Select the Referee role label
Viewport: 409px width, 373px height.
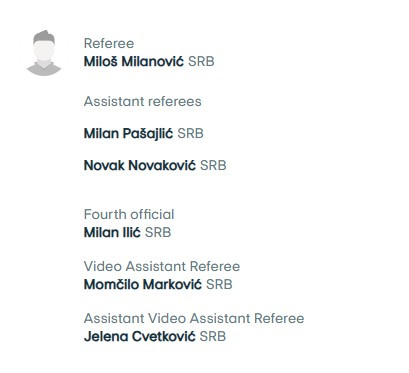click(x=109, y=43)
